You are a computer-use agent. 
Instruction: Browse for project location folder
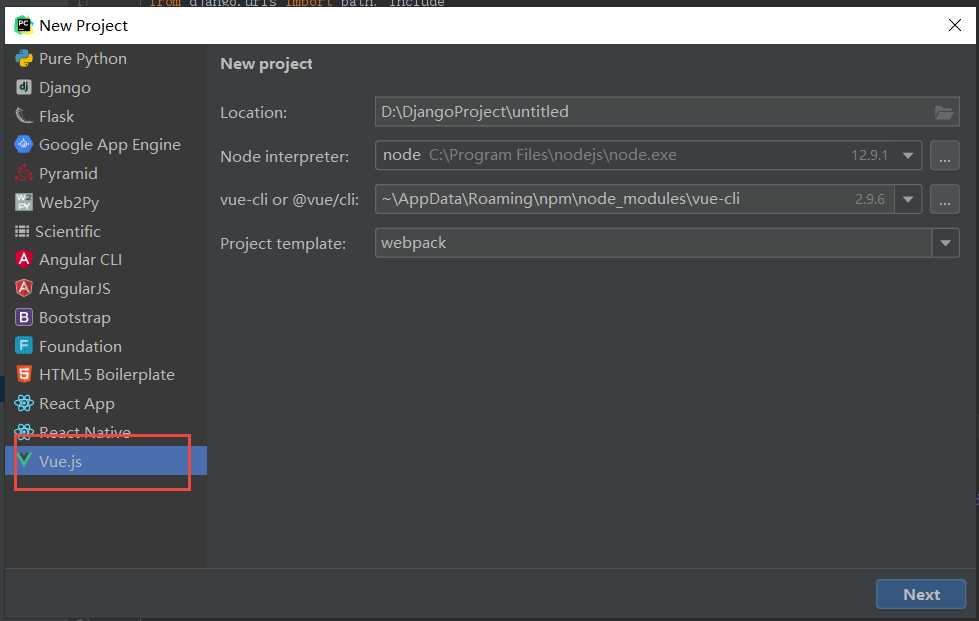943,113
